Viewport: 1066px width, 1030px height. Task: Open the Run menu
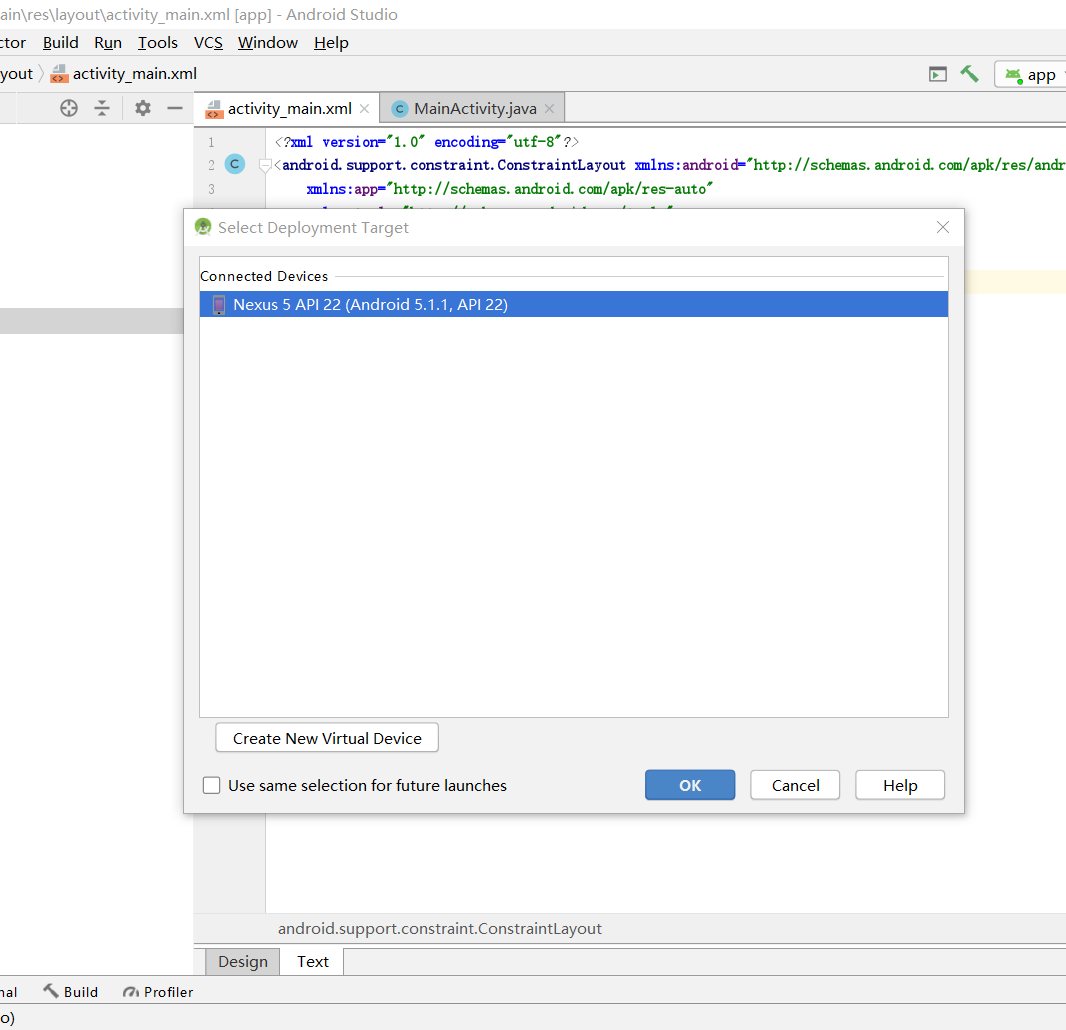(x=108, y=43)
